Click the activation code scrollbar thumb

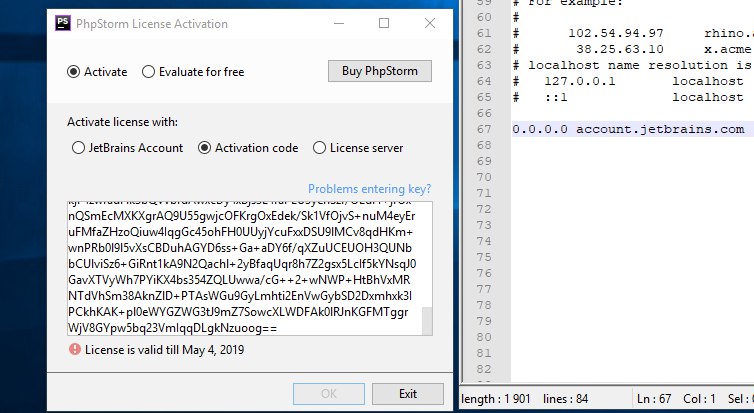pos(427,320)
